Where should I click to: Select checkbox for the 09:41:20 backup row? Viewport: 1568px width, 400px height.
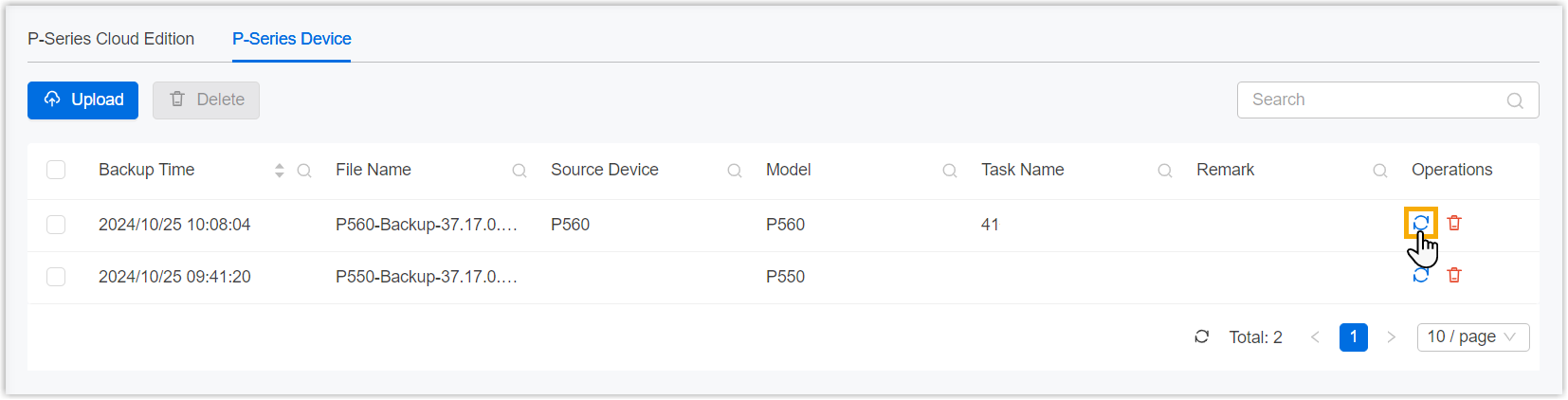[x=56, y=277]
